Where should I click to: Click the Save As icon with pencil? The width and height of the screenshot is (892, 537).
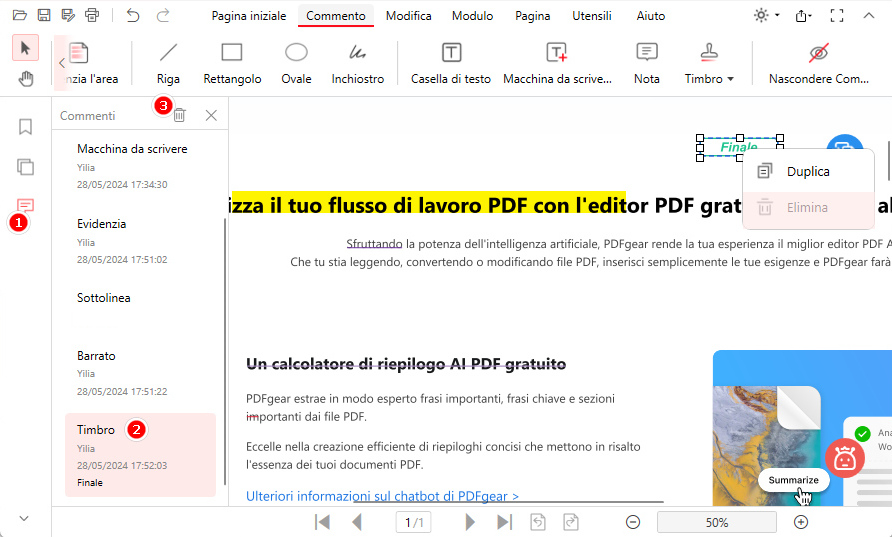click(x=68, y=15)
